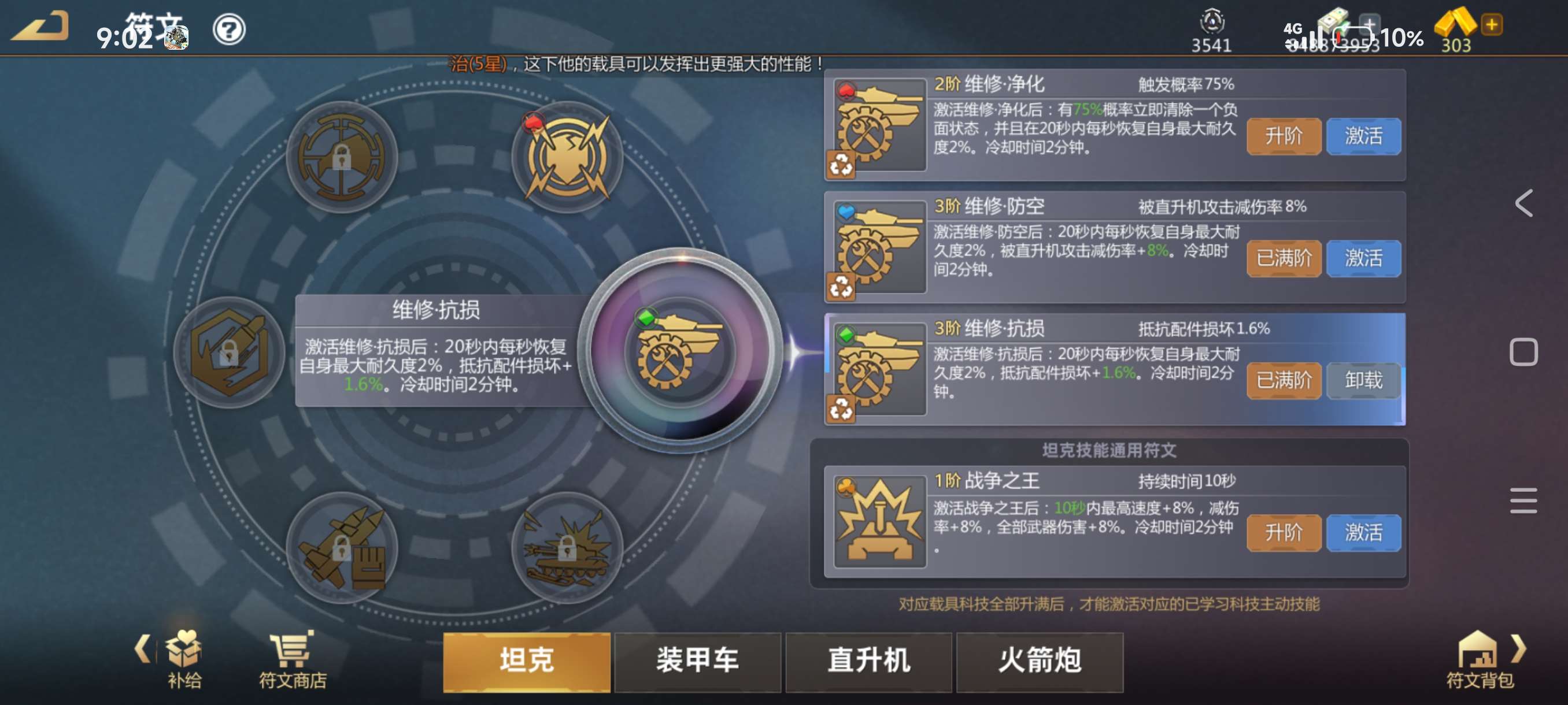Switch to the 直升机 tab
Viewport: 1568px width, 705px height.
click(x=868, y=662)
